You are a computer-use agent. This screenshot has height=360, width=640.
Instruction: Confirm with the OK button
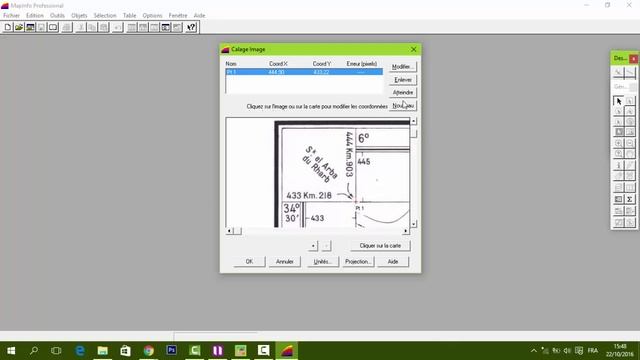[249, 262]
